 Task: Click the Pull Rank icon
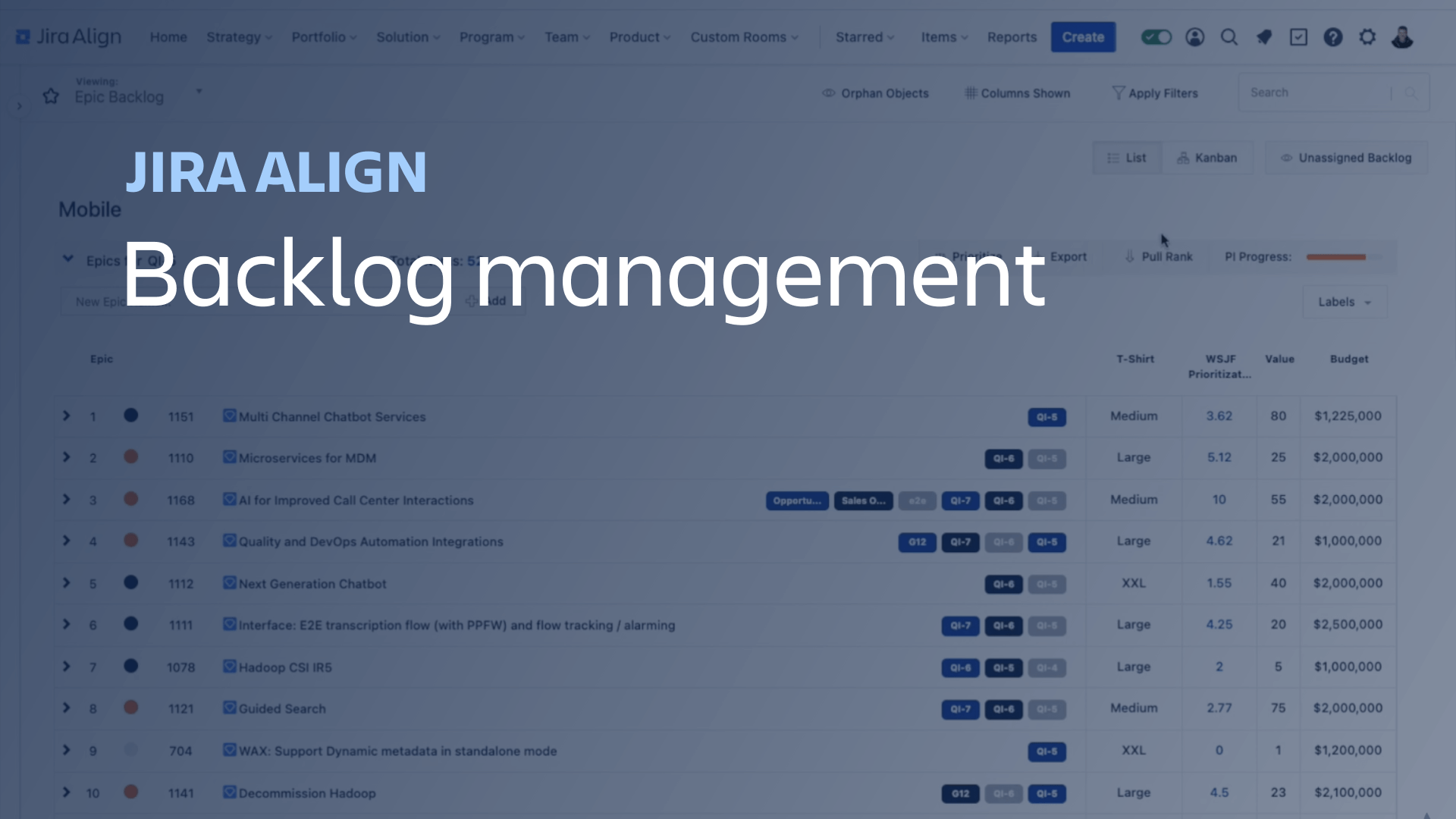click(x=1130, y=257)
